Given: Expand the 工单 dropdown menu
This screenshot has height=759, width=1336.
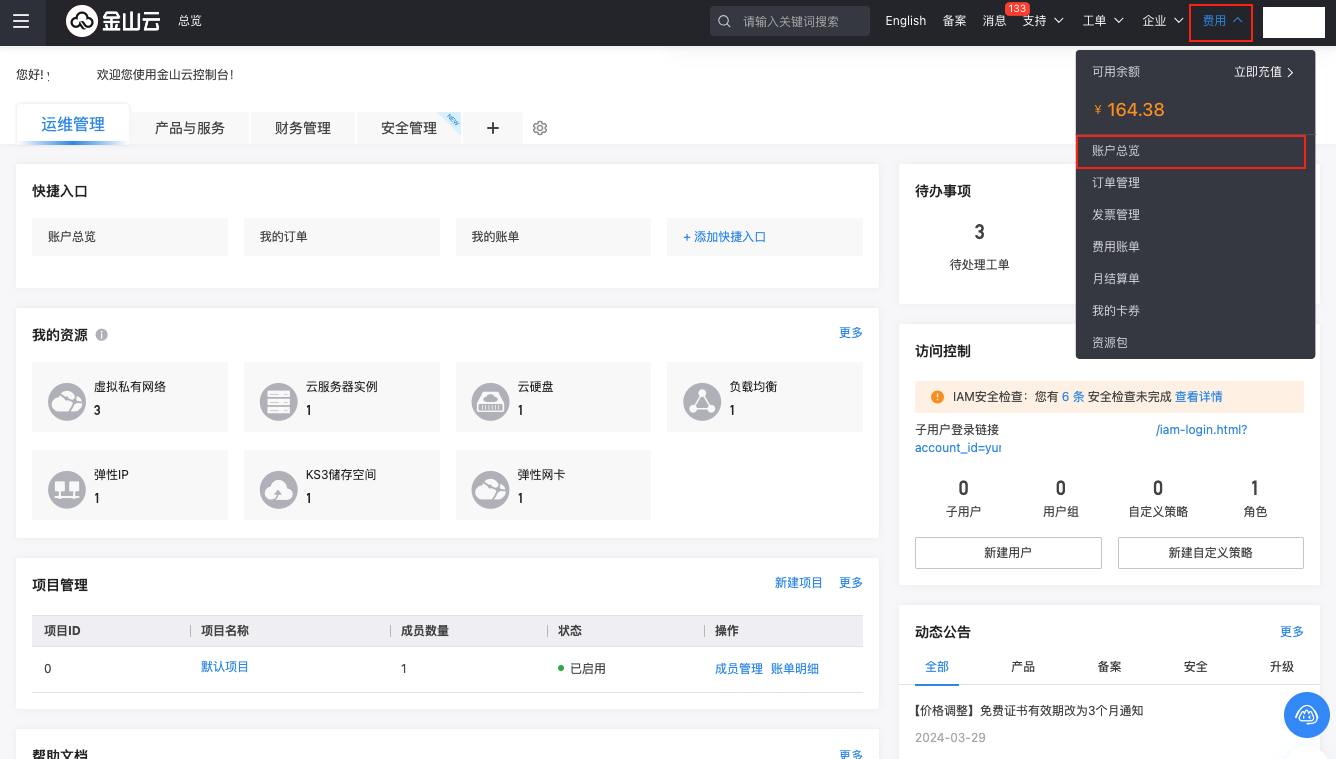Looking at the screenshot, I should click(x=1103, y=21).
